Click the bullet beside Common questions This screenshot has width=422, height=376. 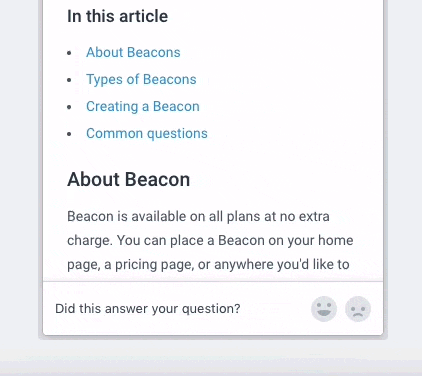69,134
